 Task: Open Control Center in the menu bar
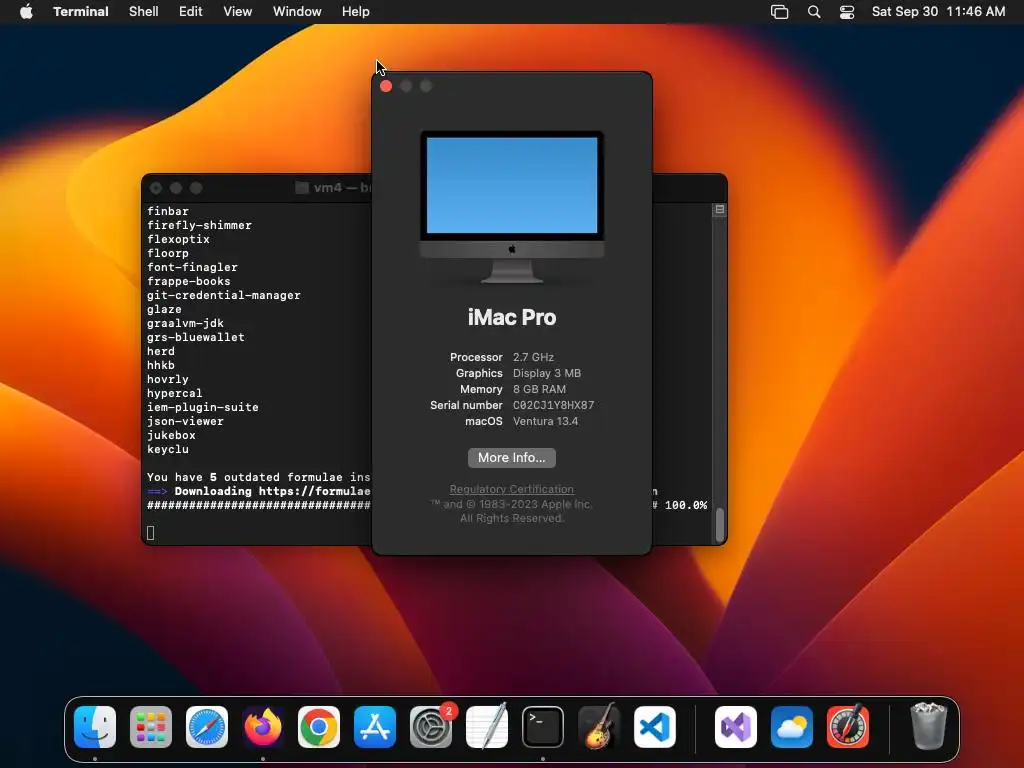(x=847, y=12)
